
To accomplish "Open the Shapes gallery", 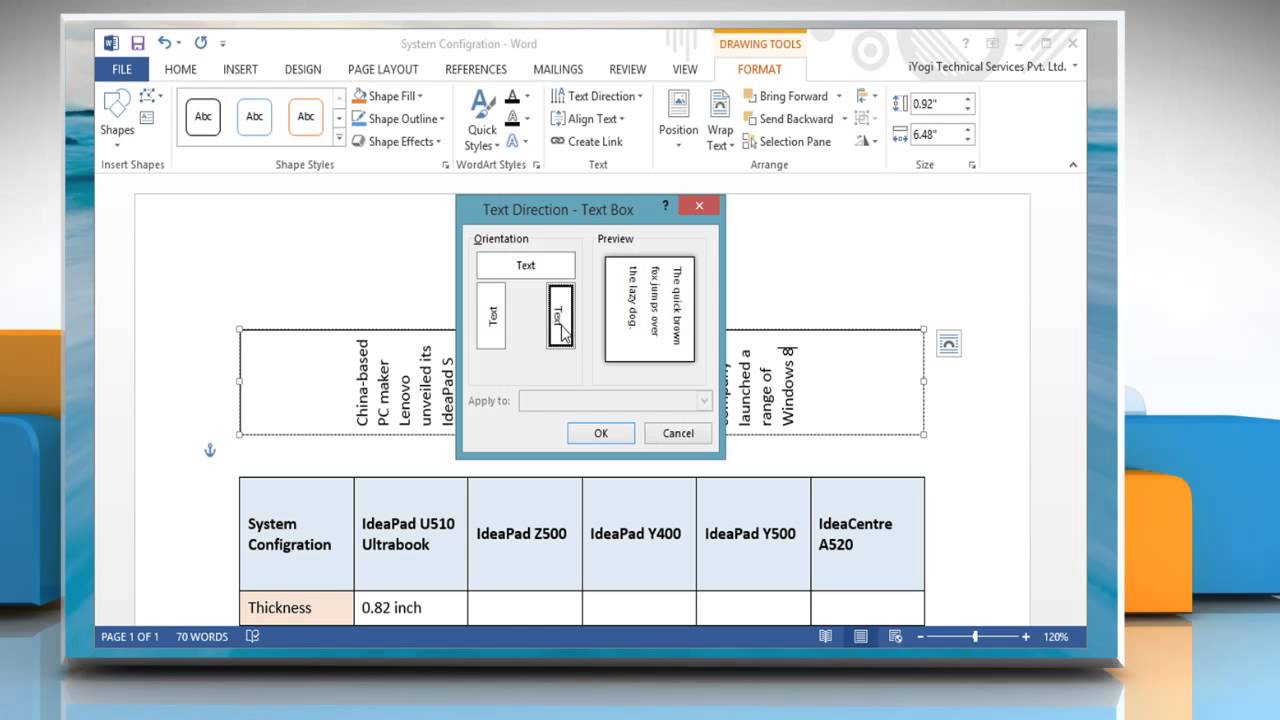I will (x=117, y=118).
